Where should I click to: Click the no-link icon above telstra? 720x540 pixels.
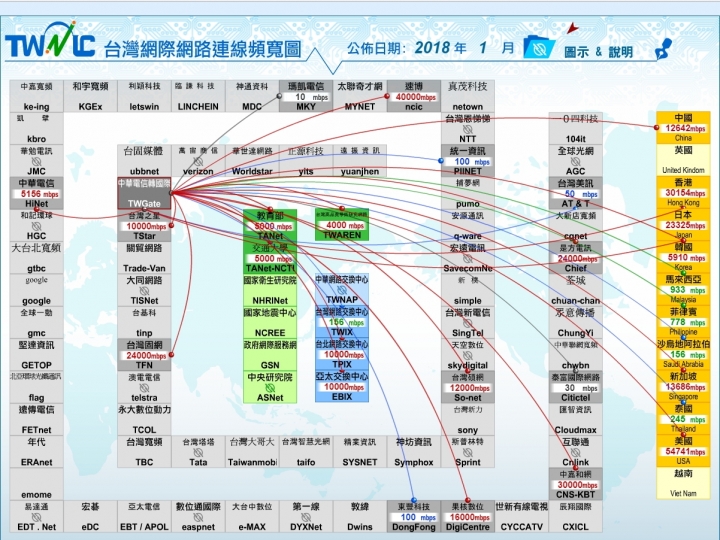tap(144, 388)
